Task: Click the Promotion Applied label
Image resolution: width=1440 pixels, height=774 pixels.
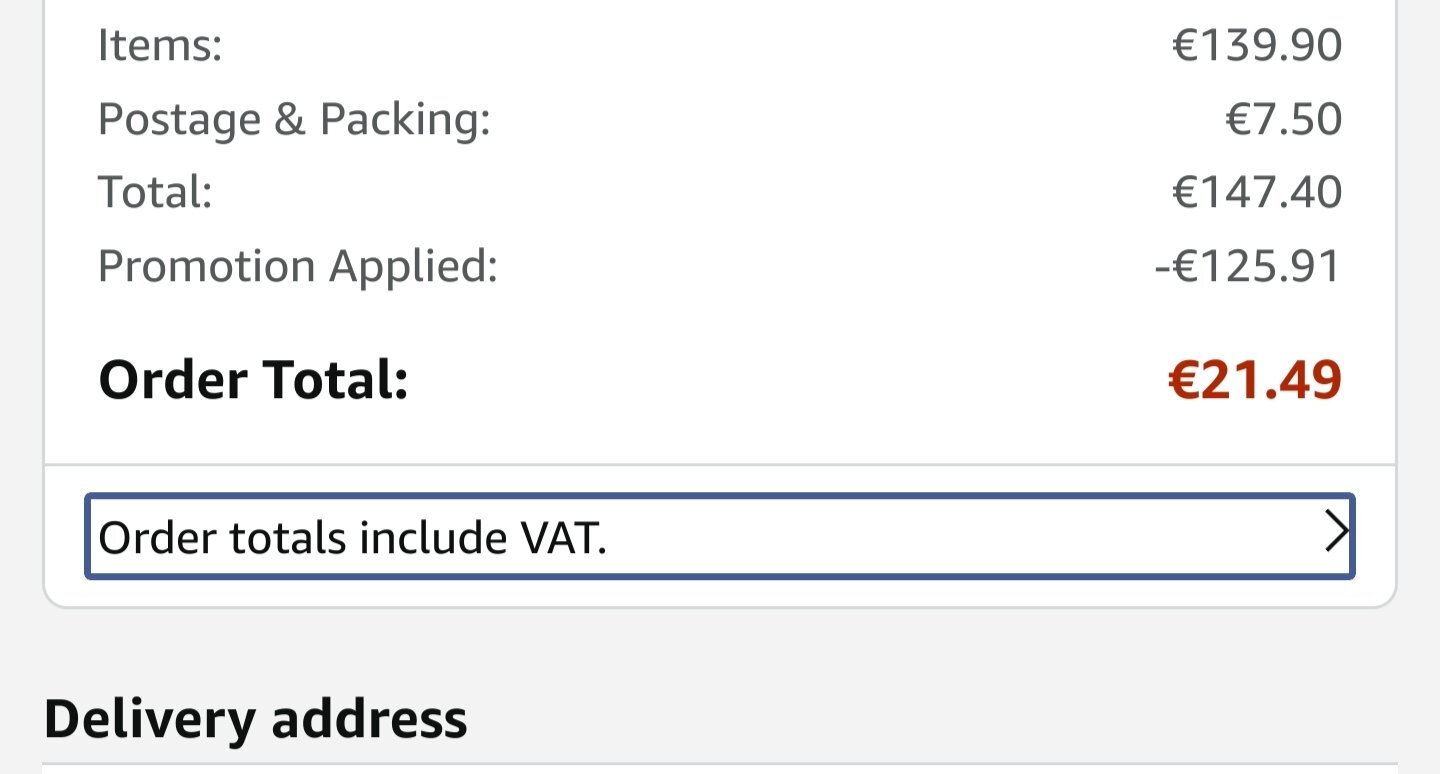Action: (x=297, y=266)
